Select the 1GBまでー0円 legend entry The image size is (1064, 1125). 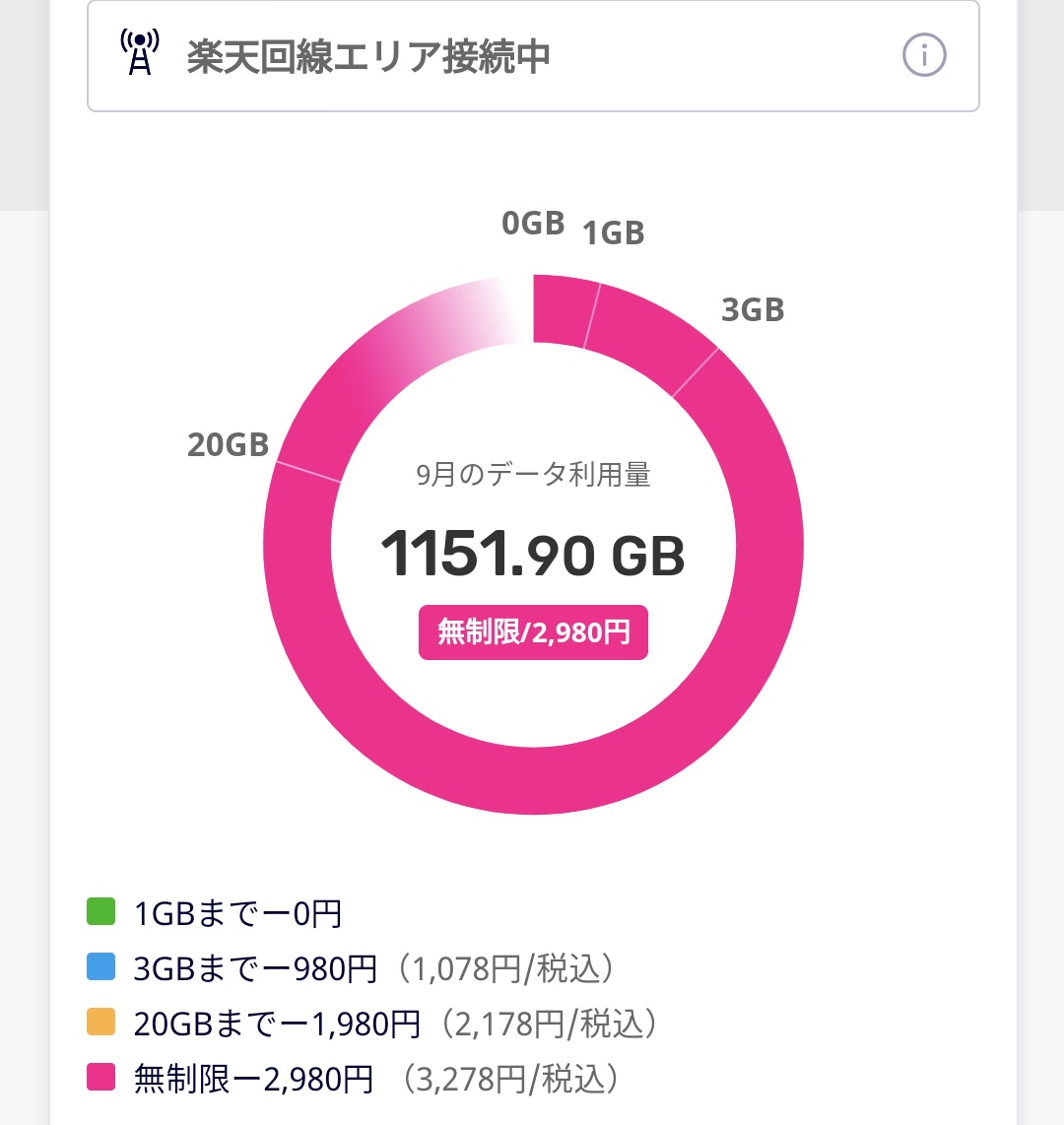[x=237, y=913]
